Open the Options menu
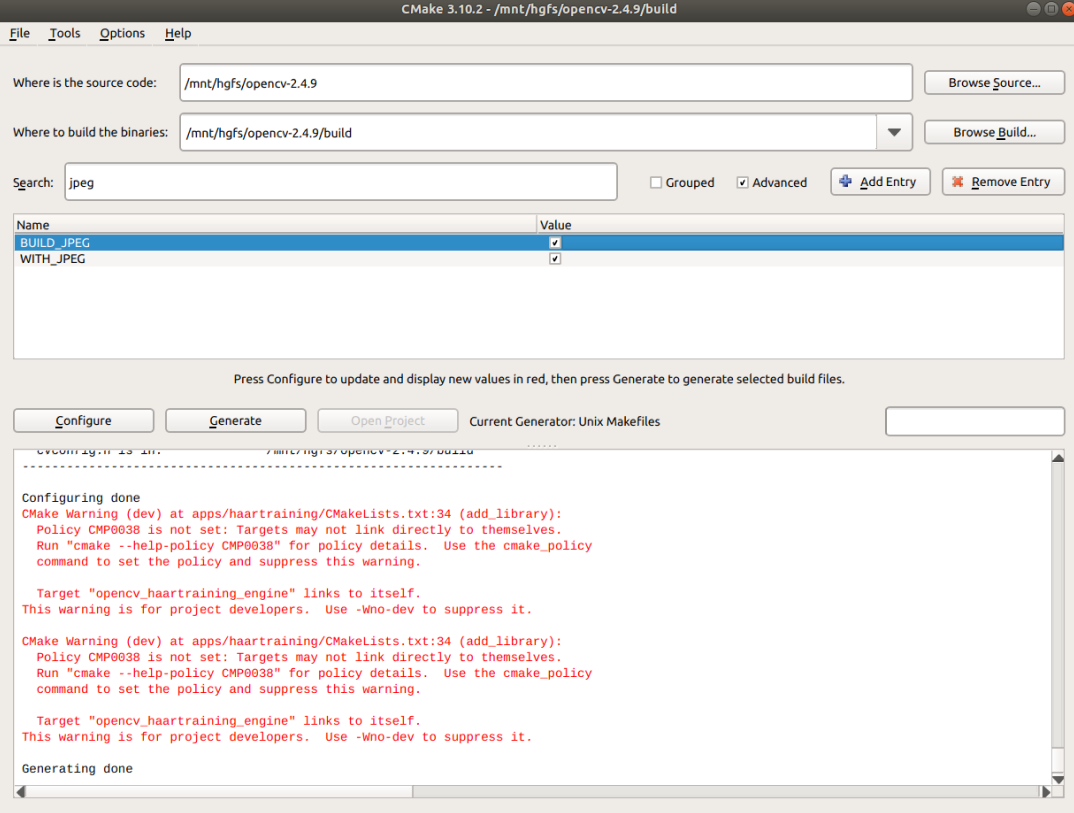The image size is (1074, 813). 122,33
